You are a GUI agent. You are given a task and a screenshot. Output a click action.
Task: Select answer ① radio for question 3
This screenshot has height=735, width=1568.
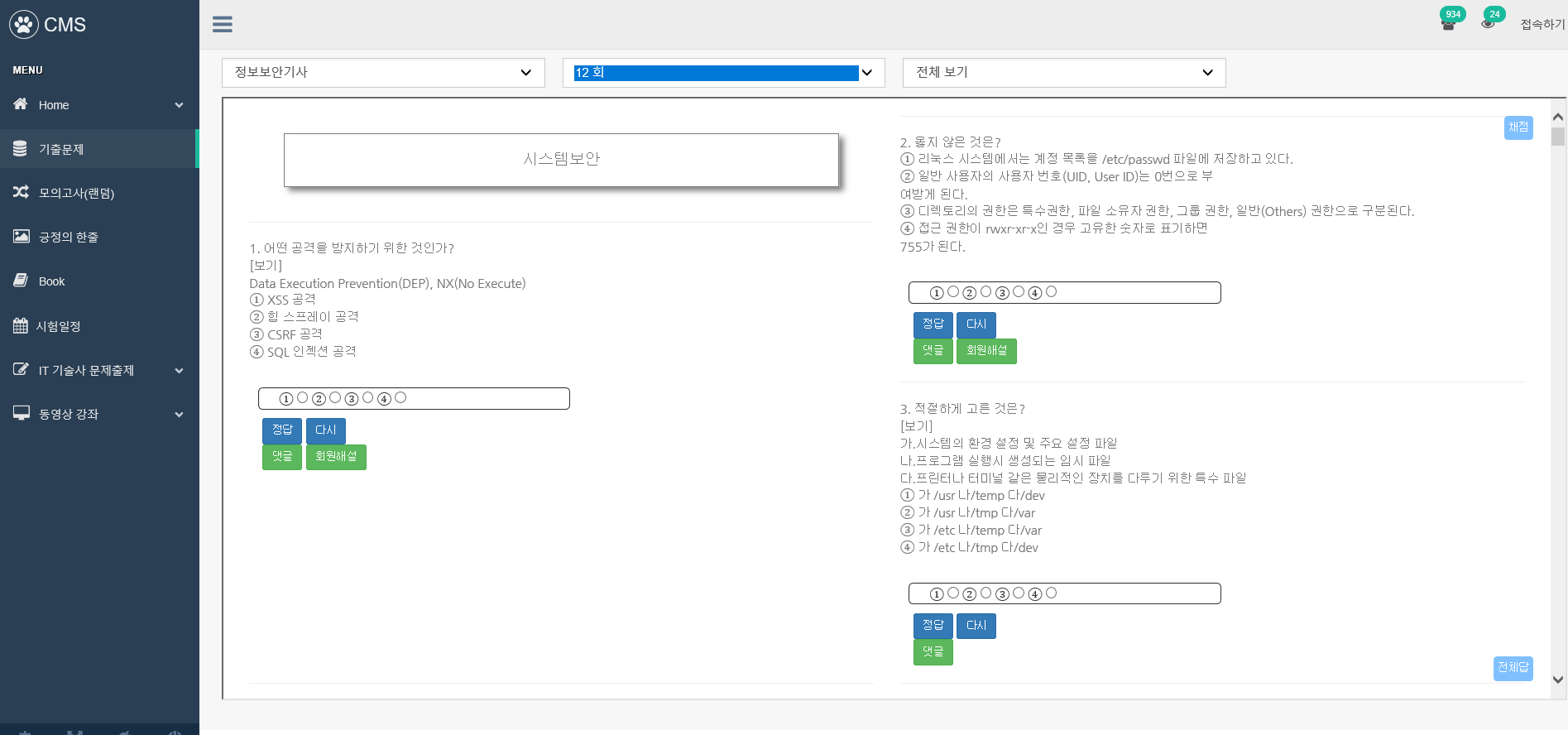coord(953,593)
